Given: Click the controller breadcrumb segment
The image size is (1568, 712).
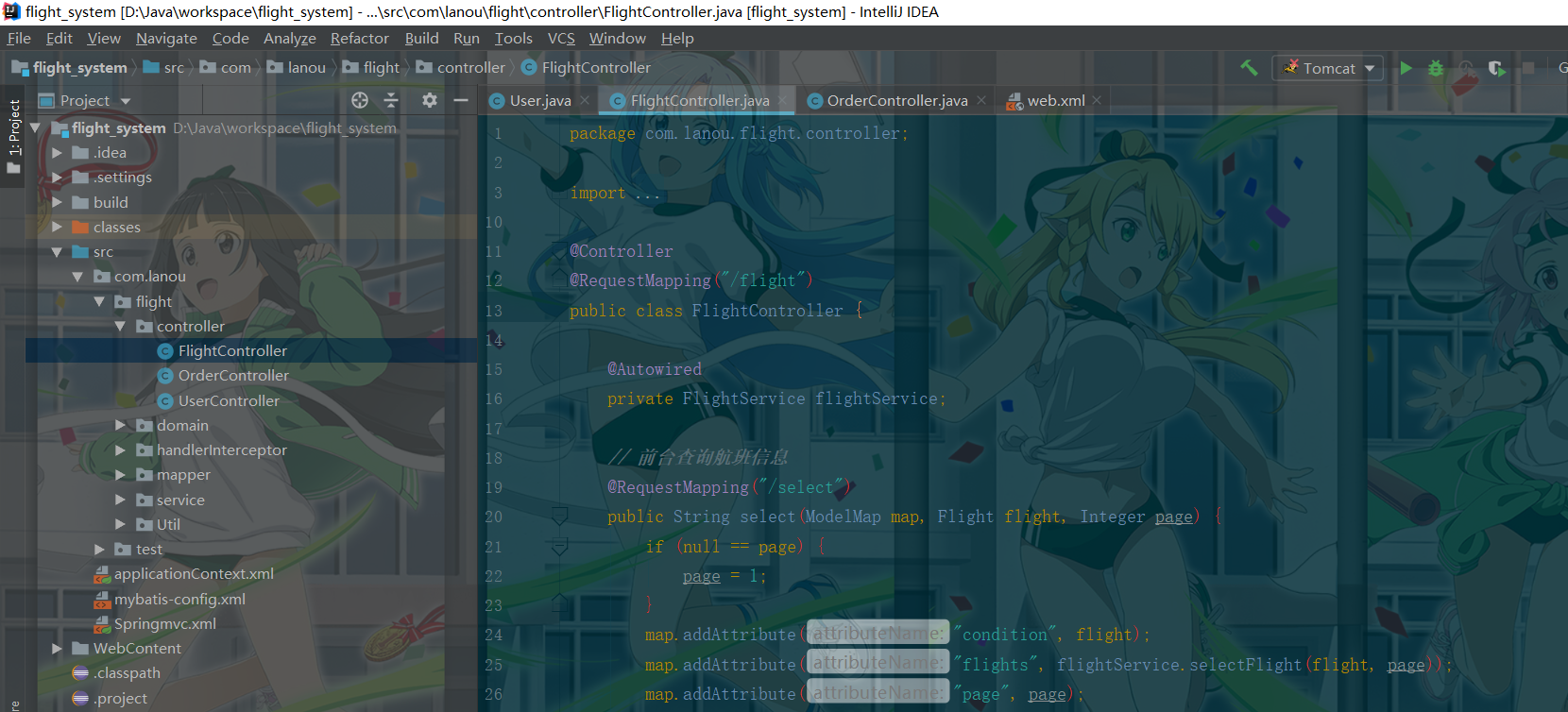Looking at the screenshot, I should [x=461, y=68].
